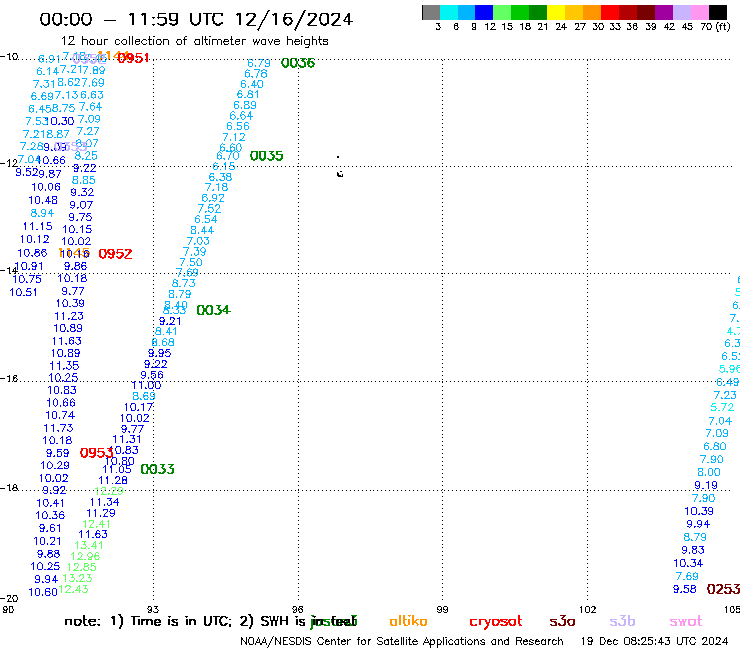Click the green time label 0036
740x650 pixels.
(298, 63)
